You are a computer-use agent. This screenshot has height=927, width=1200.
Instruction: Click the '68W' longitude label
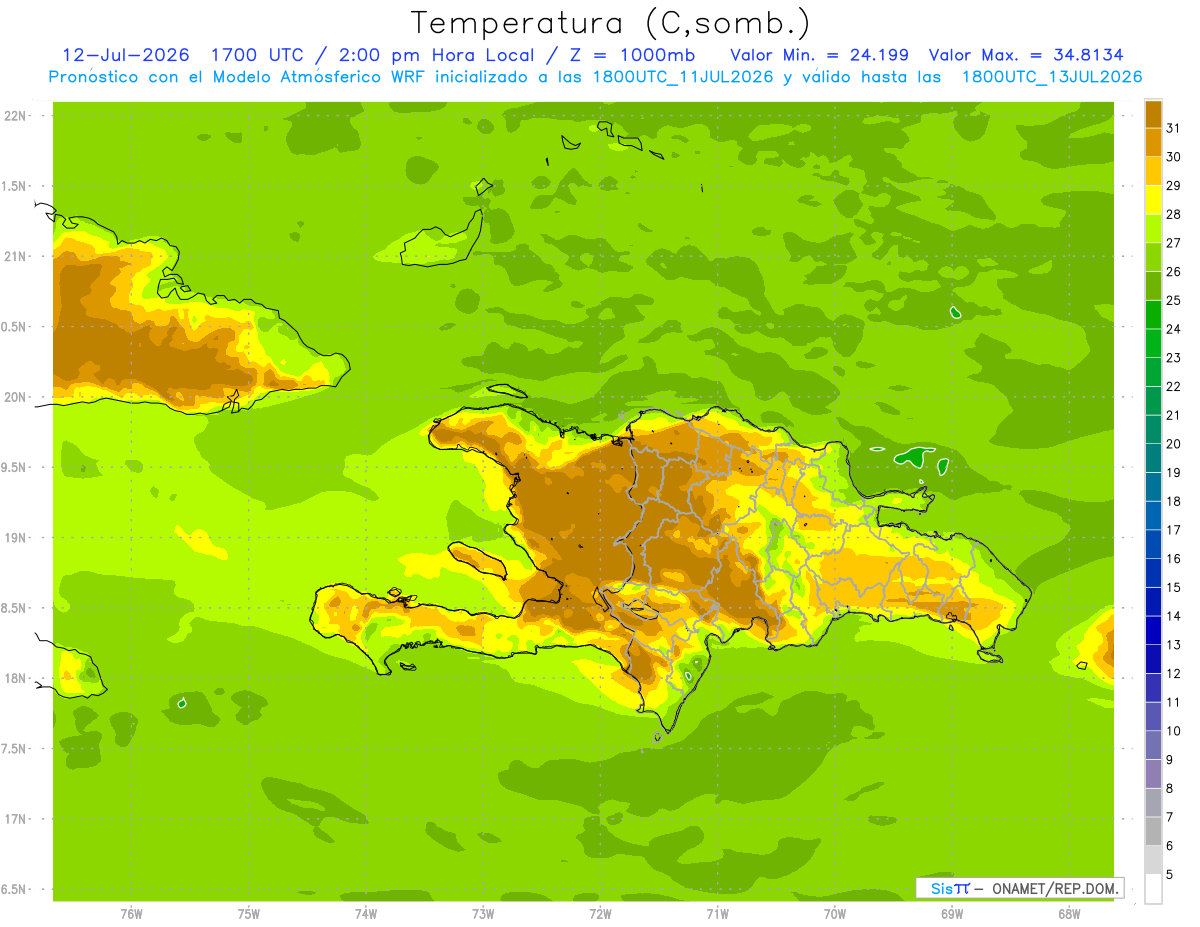click(x=1069, y=914)
